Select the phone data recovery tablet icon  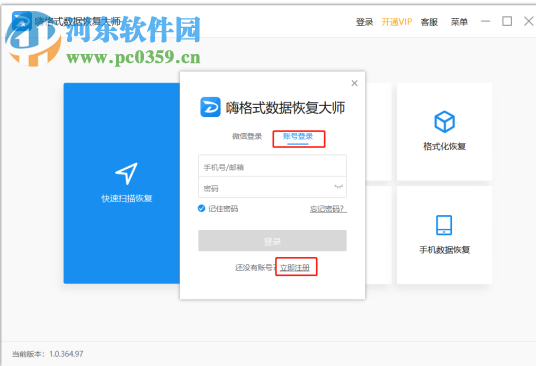444,225
